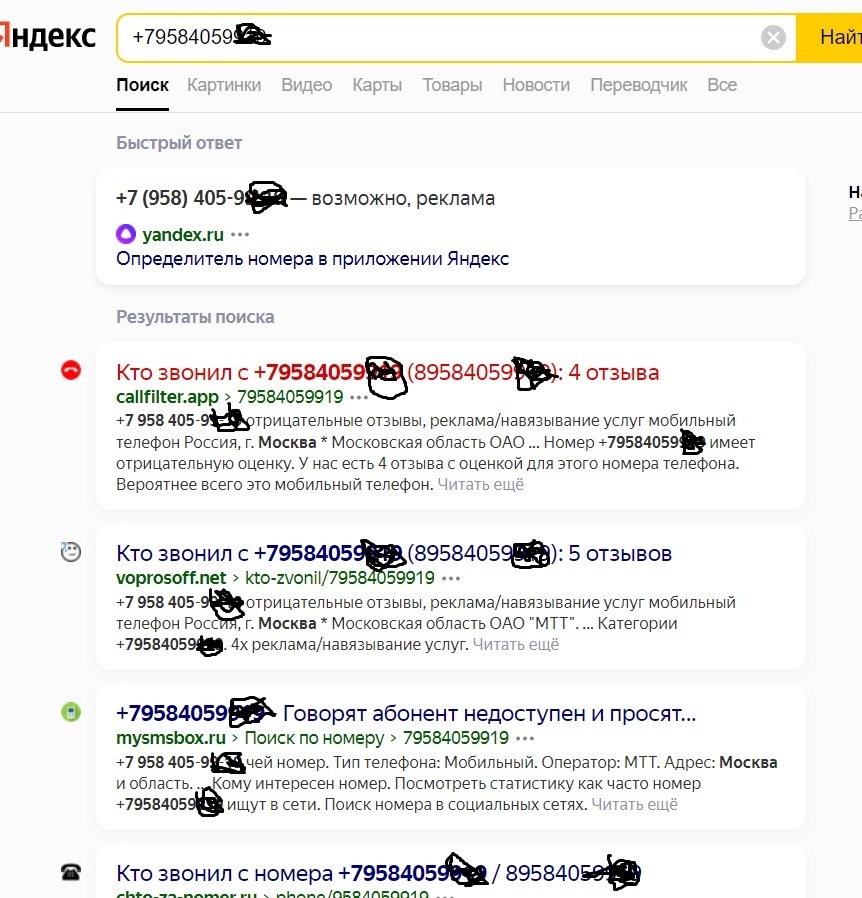The image size is (862, 898).
Task: Click the red phone favicon for callfilter.app
Action: (x=70, y=371)
